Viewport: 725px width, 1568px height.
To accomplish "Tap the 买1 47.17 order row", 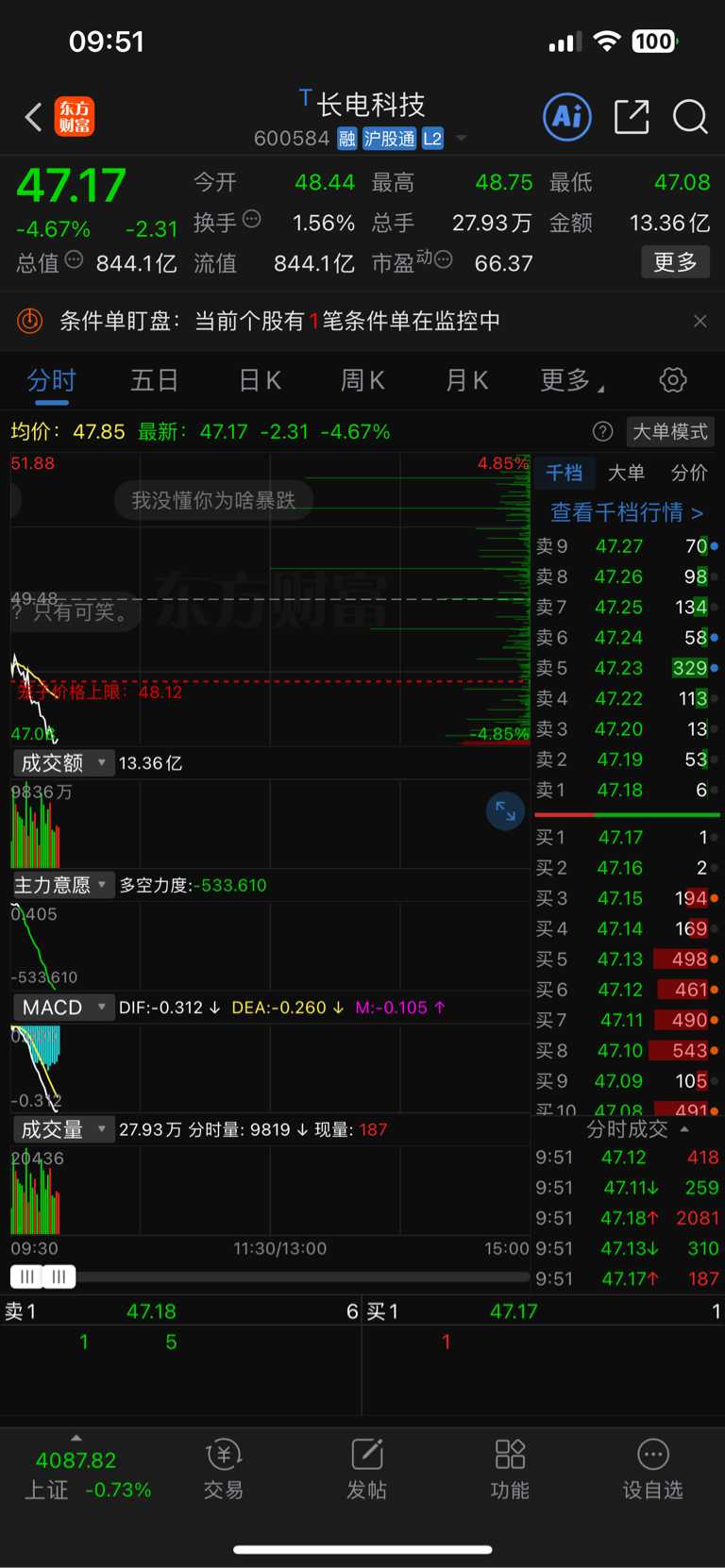I will pyautogui.click(x=627, y=837).
